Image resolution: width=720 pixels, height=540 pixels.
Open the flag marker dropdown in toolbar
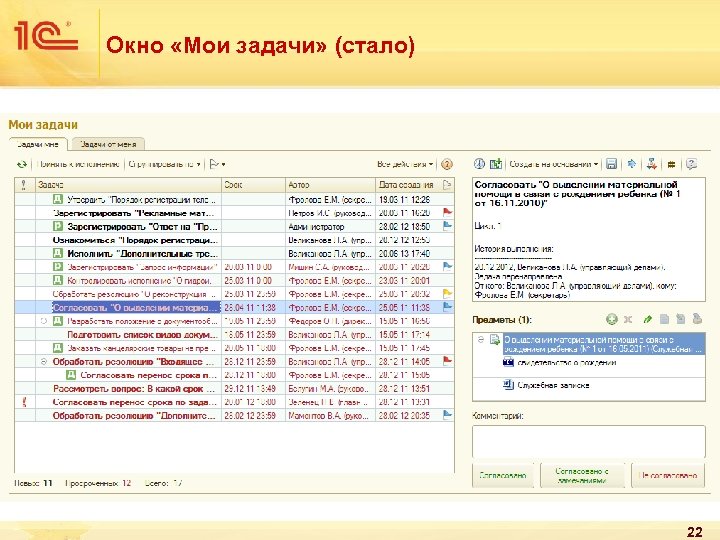click(x=217, y=164)
